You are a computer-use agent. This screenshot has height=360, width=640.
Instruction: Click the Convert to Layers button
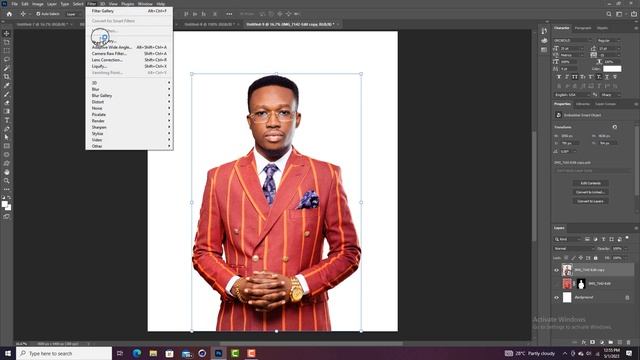[x=591, y=201]
